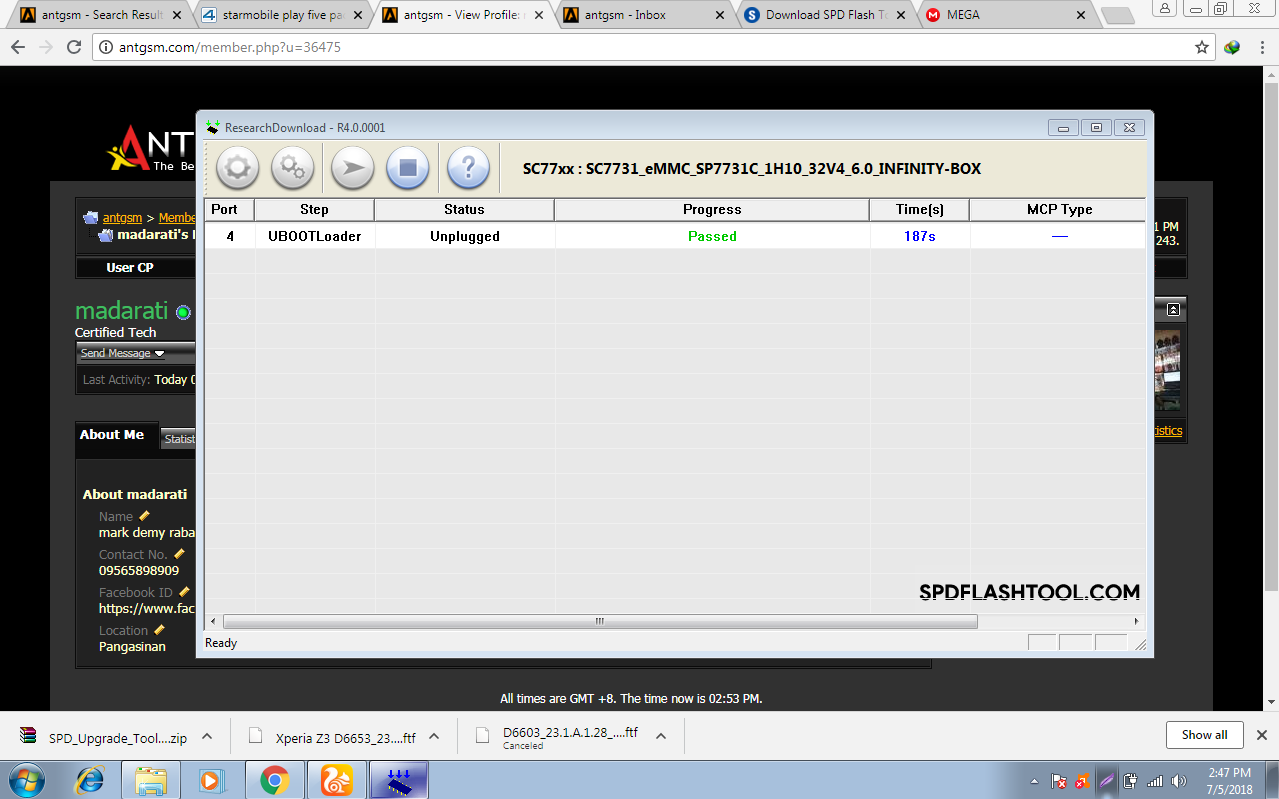Launch Internet Explorer from the taskbar

click(x=90, y=780)
